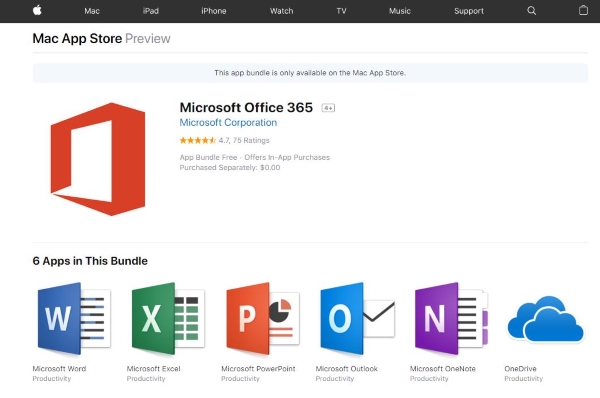Click the Microsoft PowerPoint title link
600x398 pixels.
(258, 369)
